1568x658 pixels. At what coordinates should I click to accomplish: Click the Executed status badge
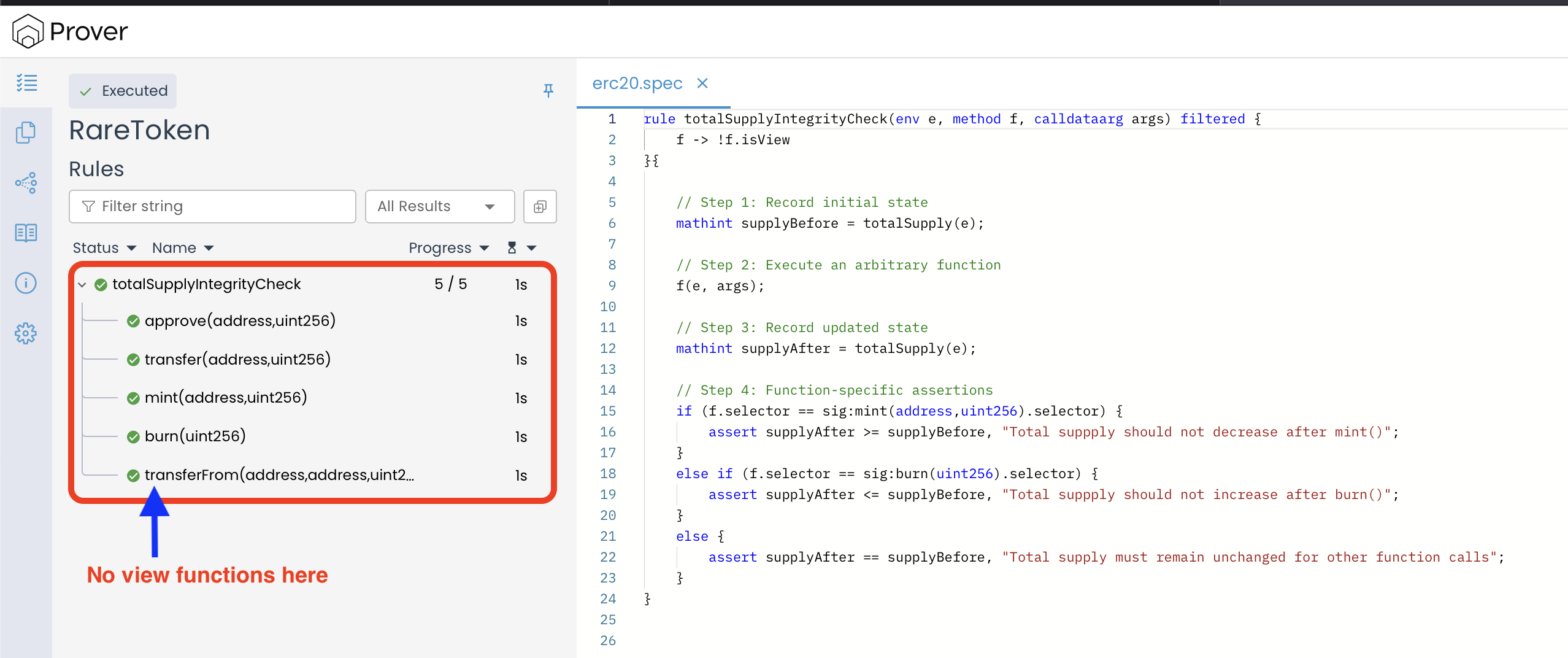pyautogui.click(x=123, y=91)
